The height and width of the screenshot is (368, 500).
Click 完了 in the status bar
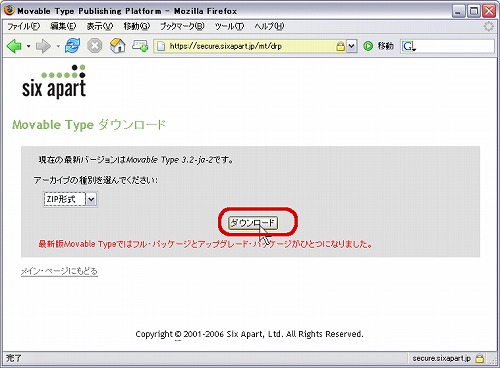click(14, 359)
